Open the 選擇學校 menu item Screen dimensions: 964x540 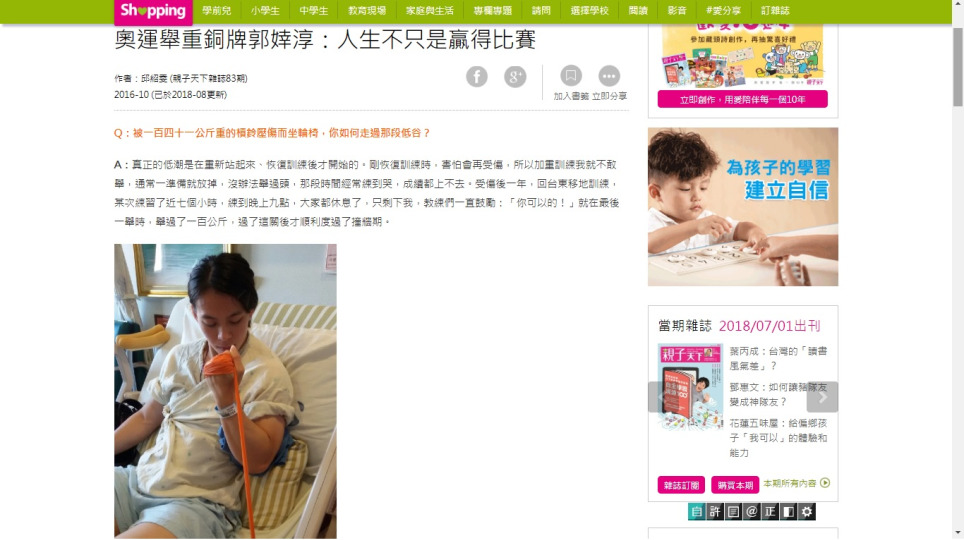pyautogui.click(x=589, y=10)
